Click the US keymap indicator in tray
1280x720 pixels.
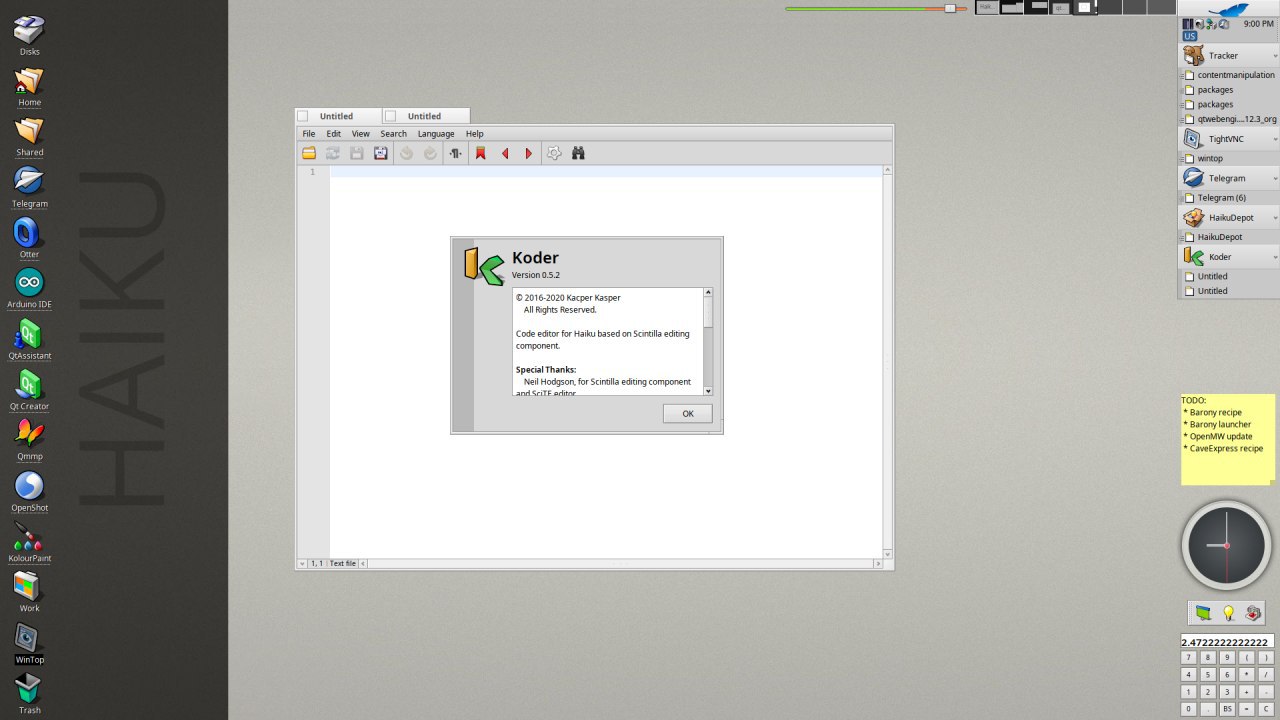pos(1190,36)
